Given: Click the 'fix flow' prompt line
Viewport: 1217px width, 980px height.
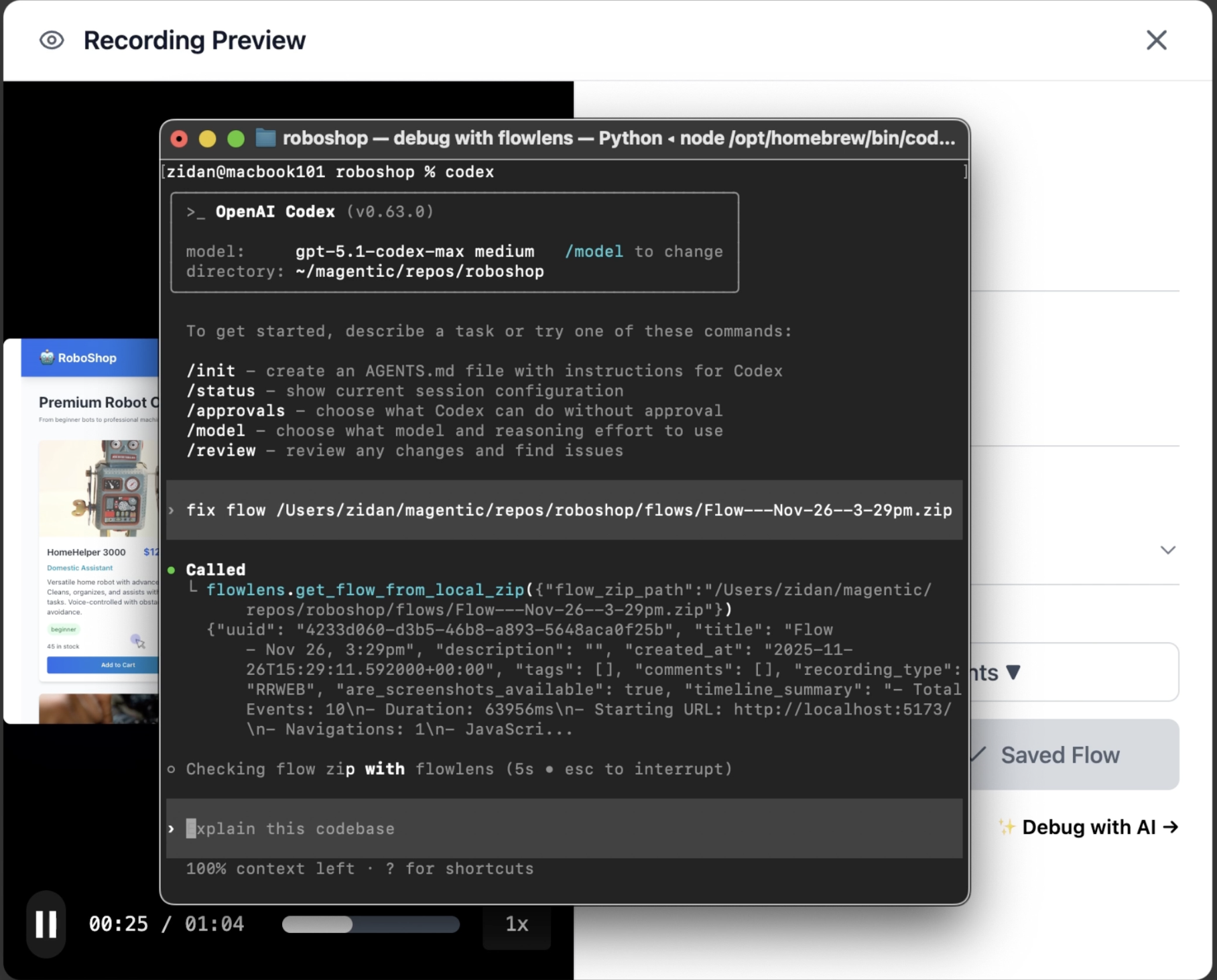Looking at the screenshot, I should click(564, 510).
